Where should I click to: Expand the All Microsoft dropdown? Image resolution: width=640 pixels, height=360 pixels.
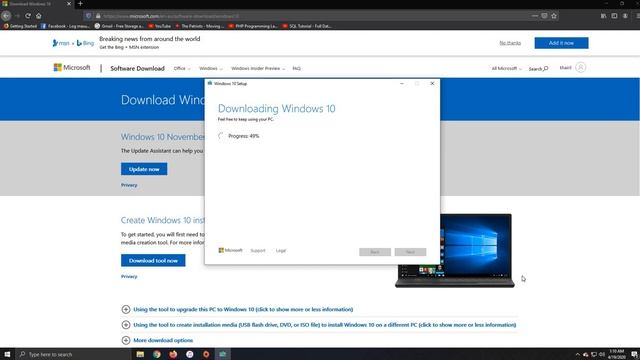[507, 68]
